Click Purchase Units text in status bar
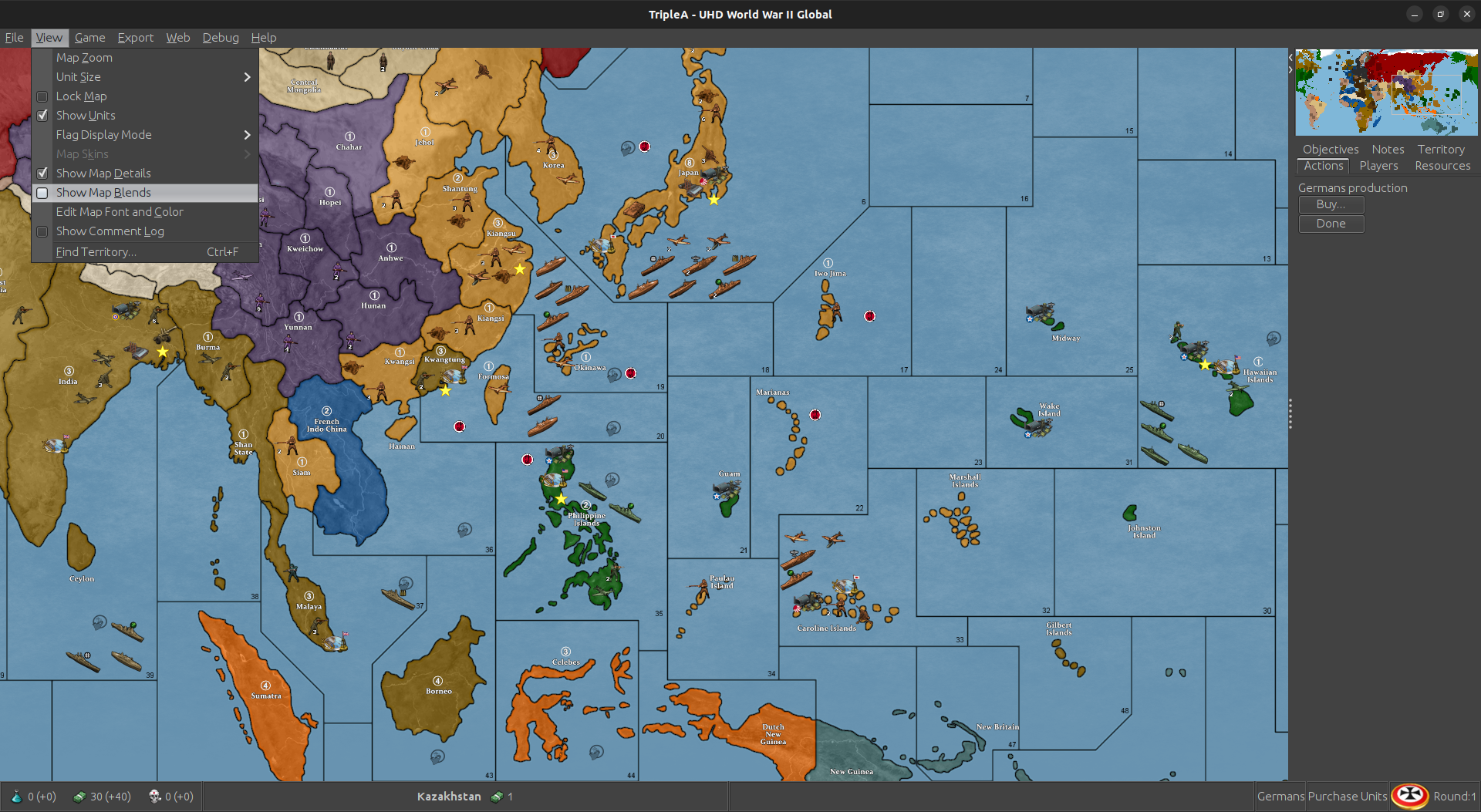Screen dimensions: 1481x812 pyautogui.click(x=1348, y=797)
